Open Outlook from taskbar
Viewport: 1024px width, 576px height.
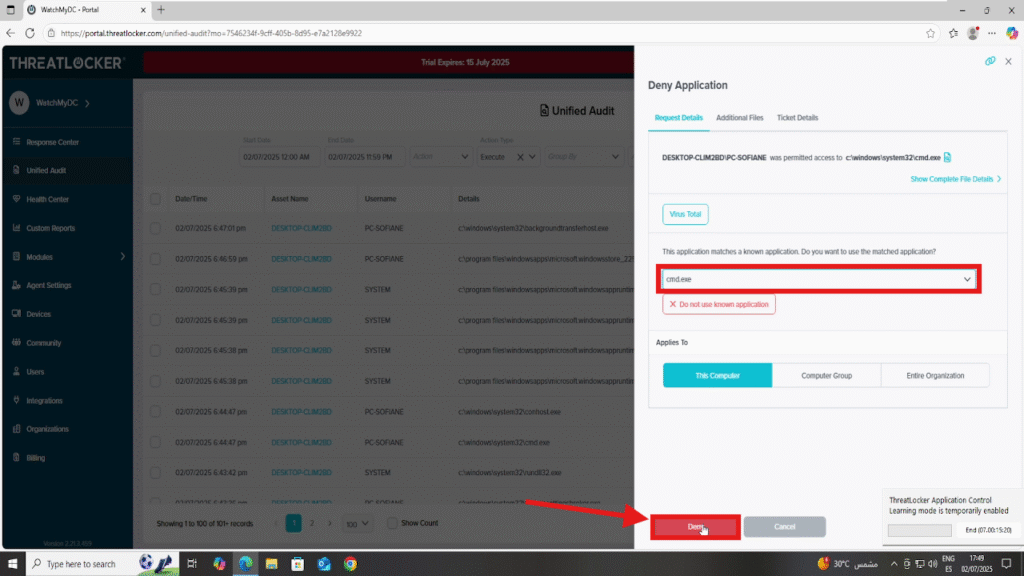324,564
